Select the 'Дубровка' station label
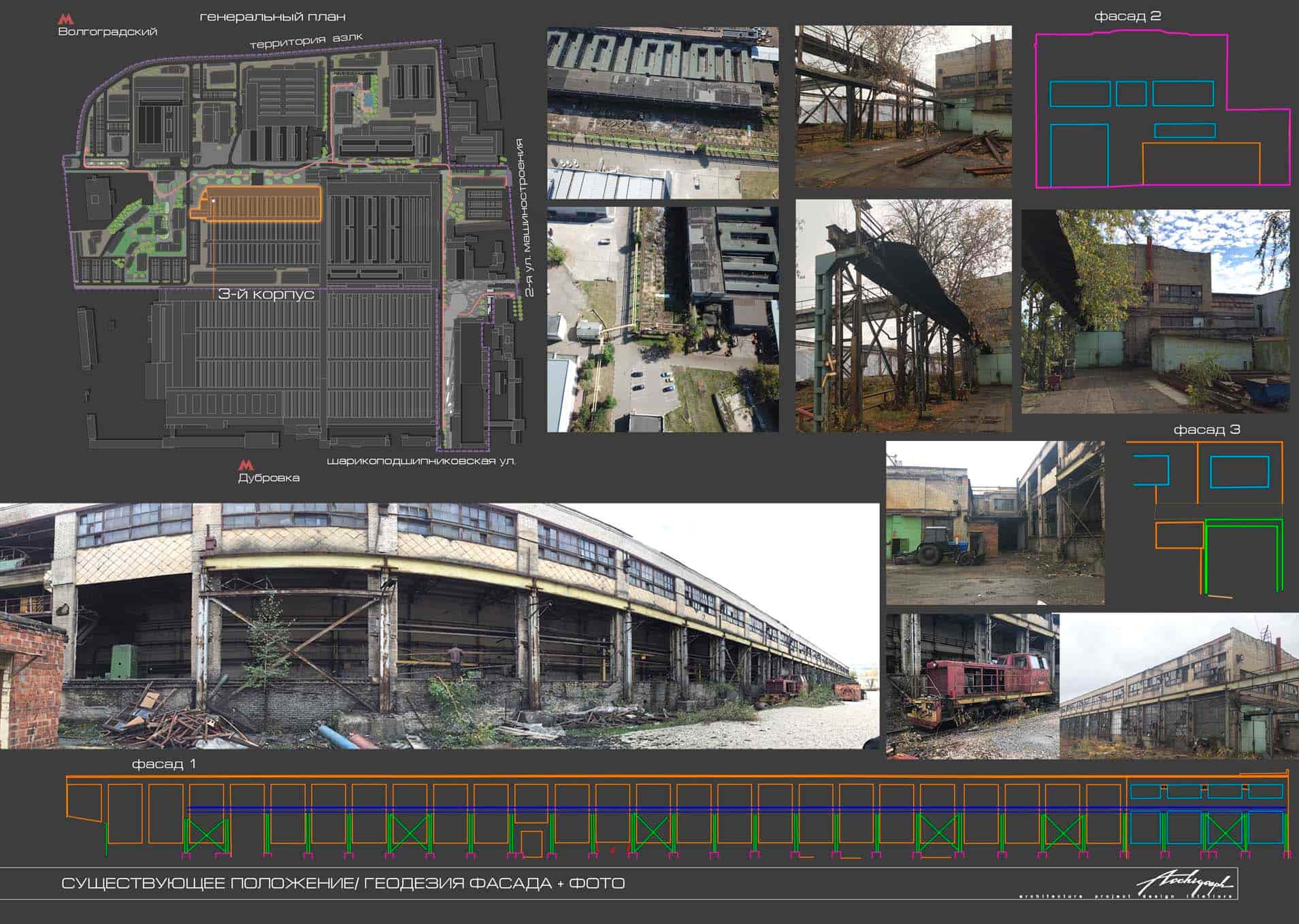1299x924 pixels. [269, 478]
